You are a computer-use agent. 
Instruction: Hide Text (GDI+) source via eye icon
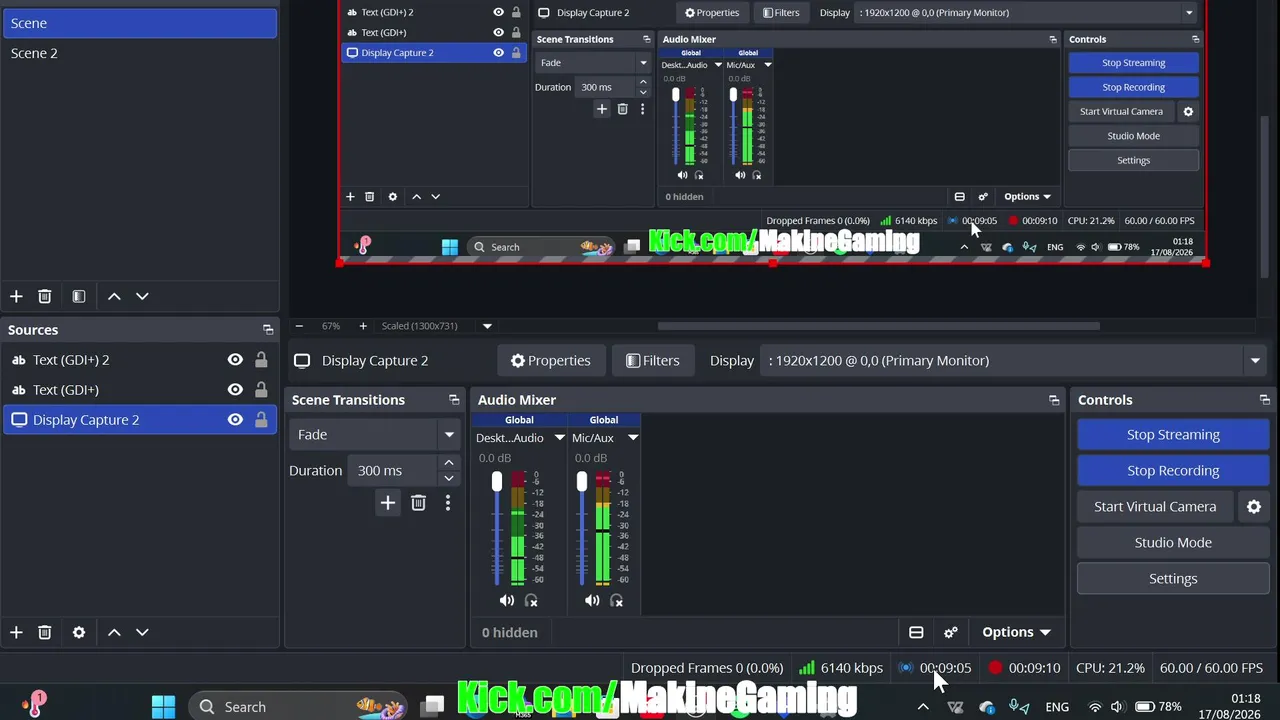click(235, 390)
